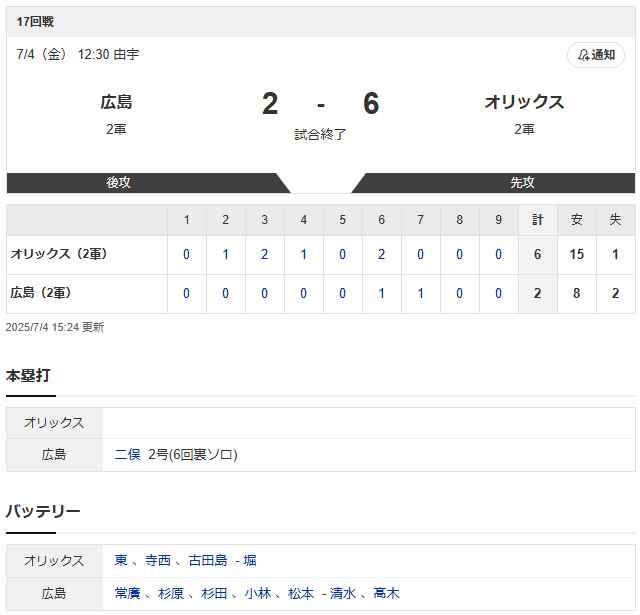Open Orix pitcher 古田島 link
The image size is (640, 615).
click(x=208, y=560)
